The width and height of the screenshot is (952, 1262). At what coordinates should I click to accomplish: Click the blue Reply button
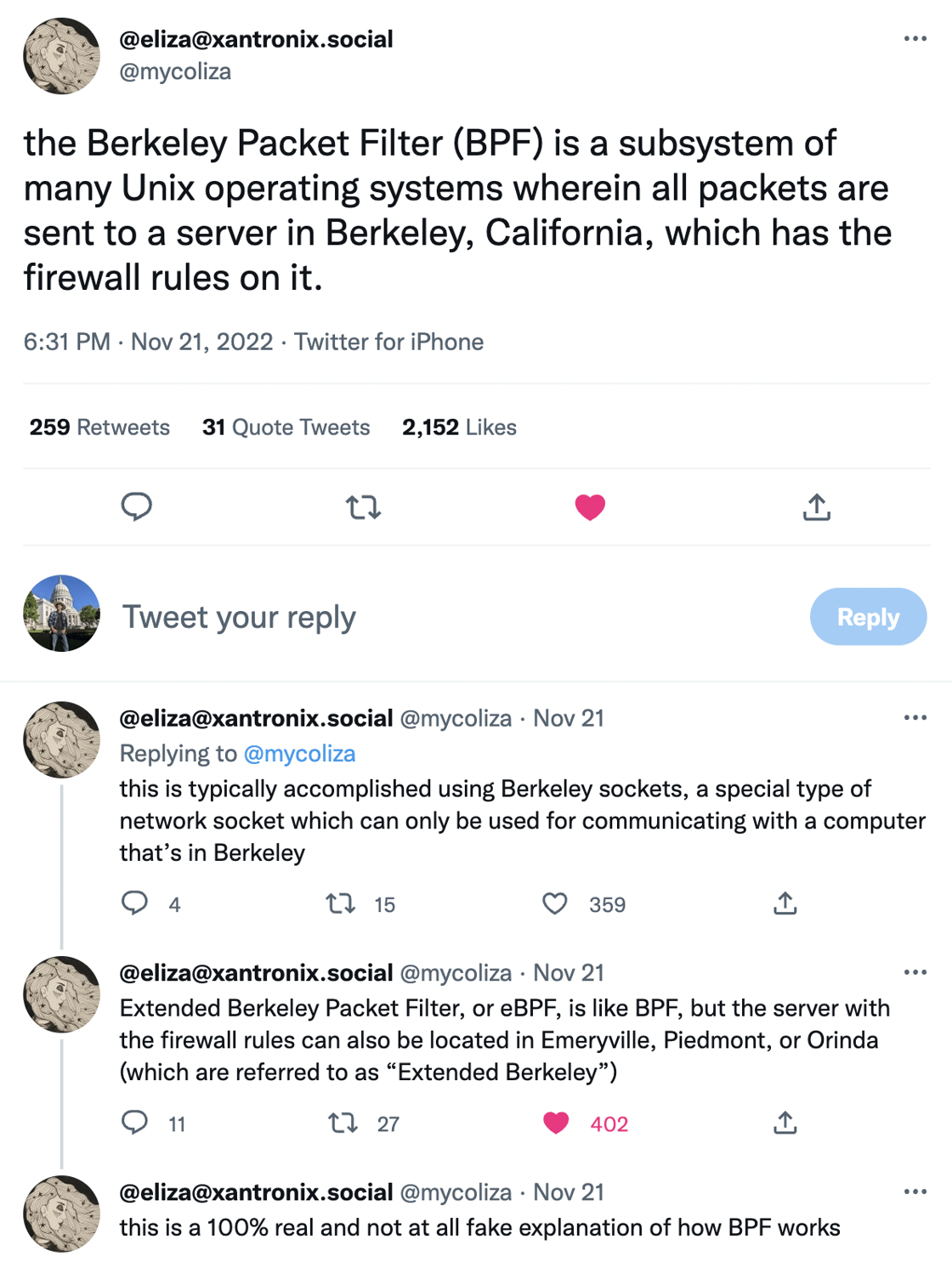click(868, 617)
